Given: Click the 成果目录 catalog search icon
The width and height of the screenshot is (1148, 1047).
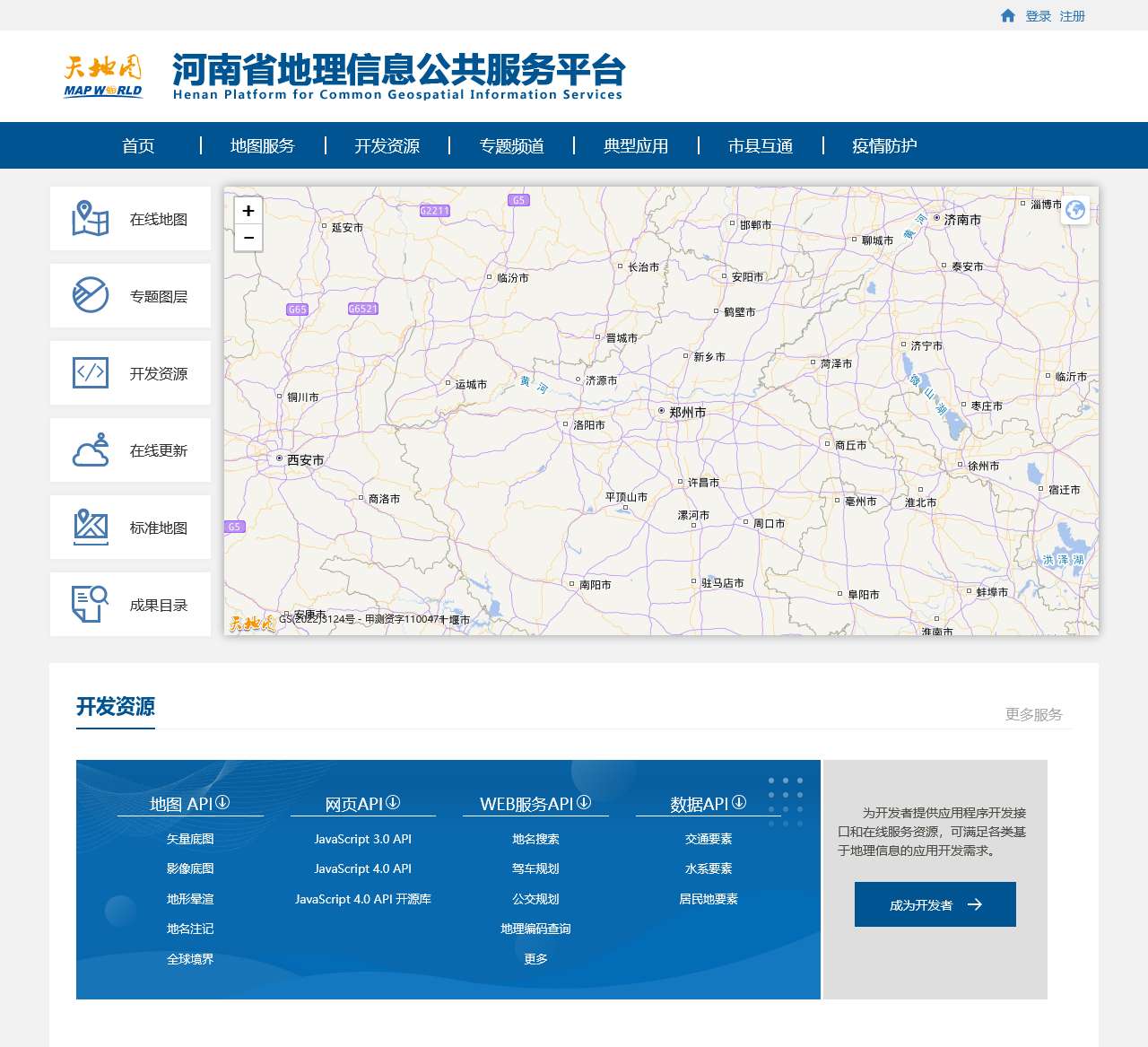Looking at the screenshot, I should [91, 604].
